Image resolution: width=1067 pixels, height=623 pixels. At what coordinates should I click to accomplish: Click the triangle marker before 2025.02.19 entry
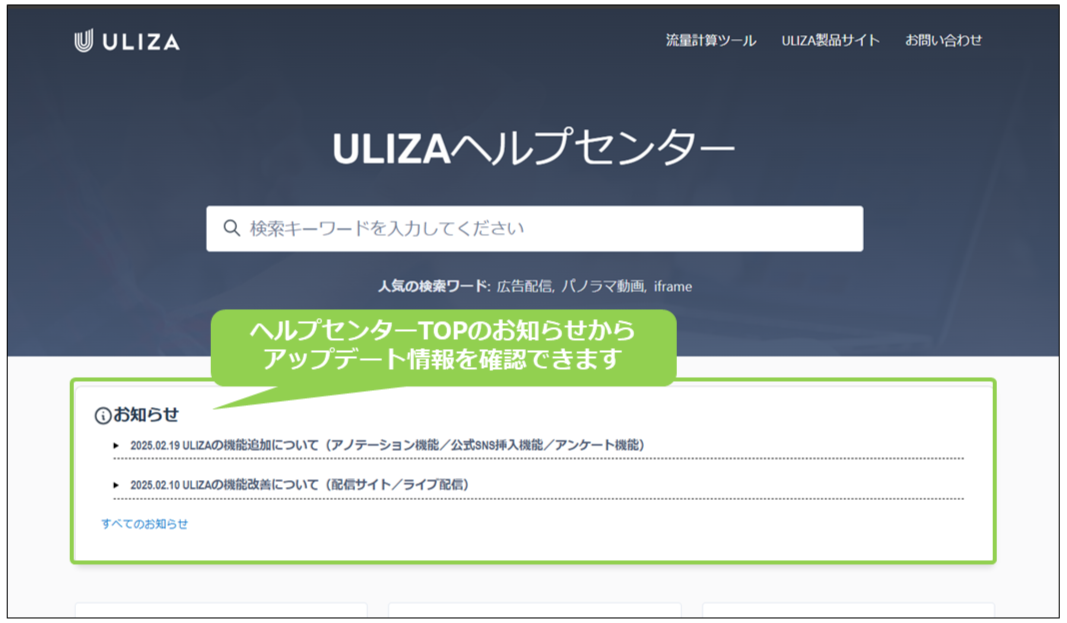[x=116, y=446]
